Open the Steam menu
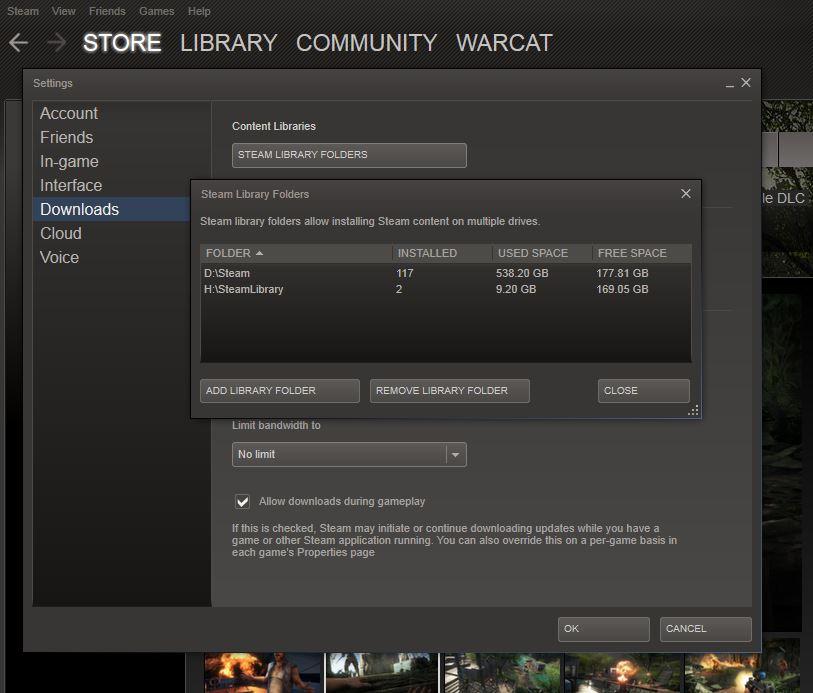The width and height of the screenshot is (813, 693). click(x=23, y=11)
